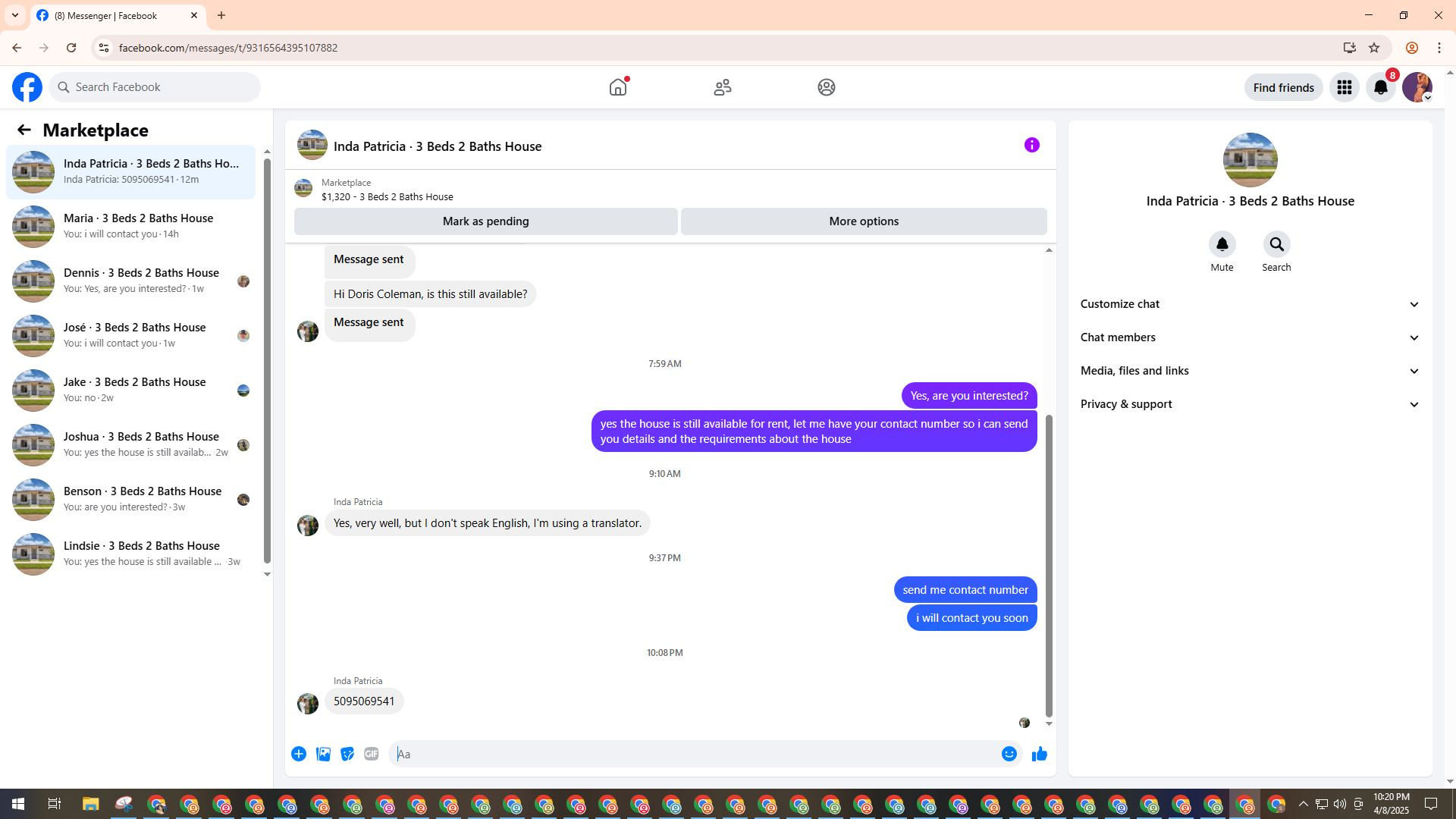Viewport: 1456px width, 819px height.
Task: Go back from Marketplace chats
Action: point(24,130)
